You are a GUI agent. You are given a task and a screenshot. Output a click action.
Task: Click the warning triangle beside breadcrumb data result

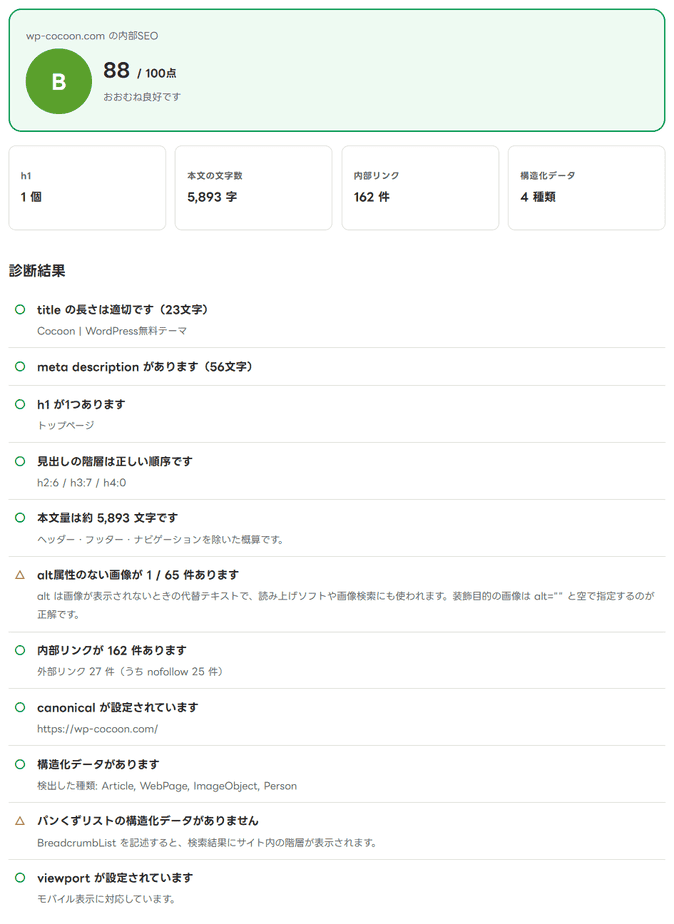(20, 820)
